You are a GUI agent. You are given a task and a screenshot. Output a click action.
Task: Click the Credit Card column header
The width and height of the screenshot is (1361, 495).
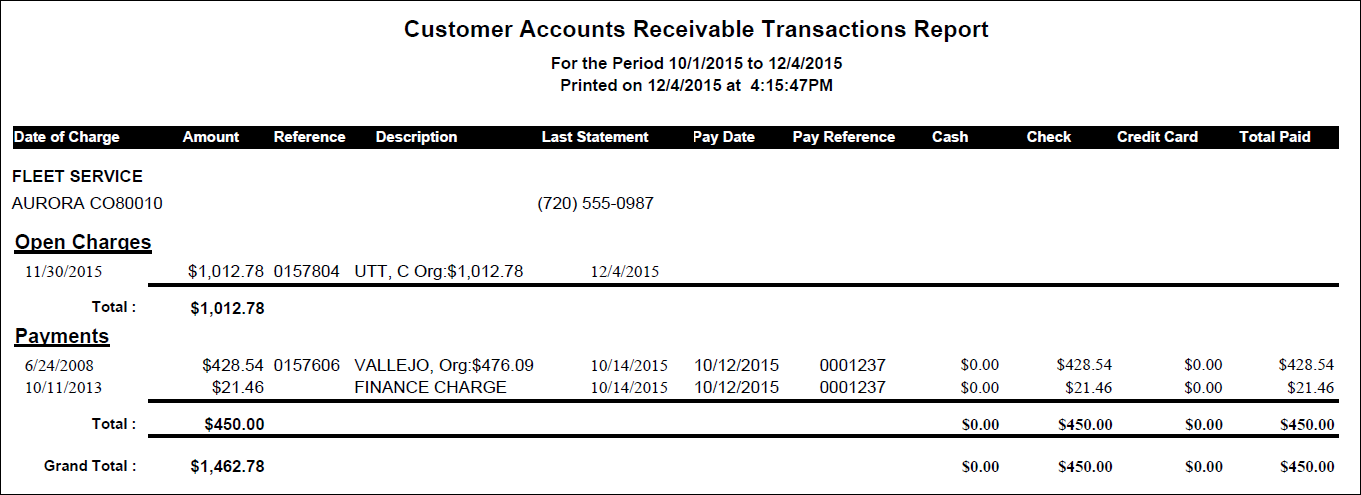pos(1157,137)
